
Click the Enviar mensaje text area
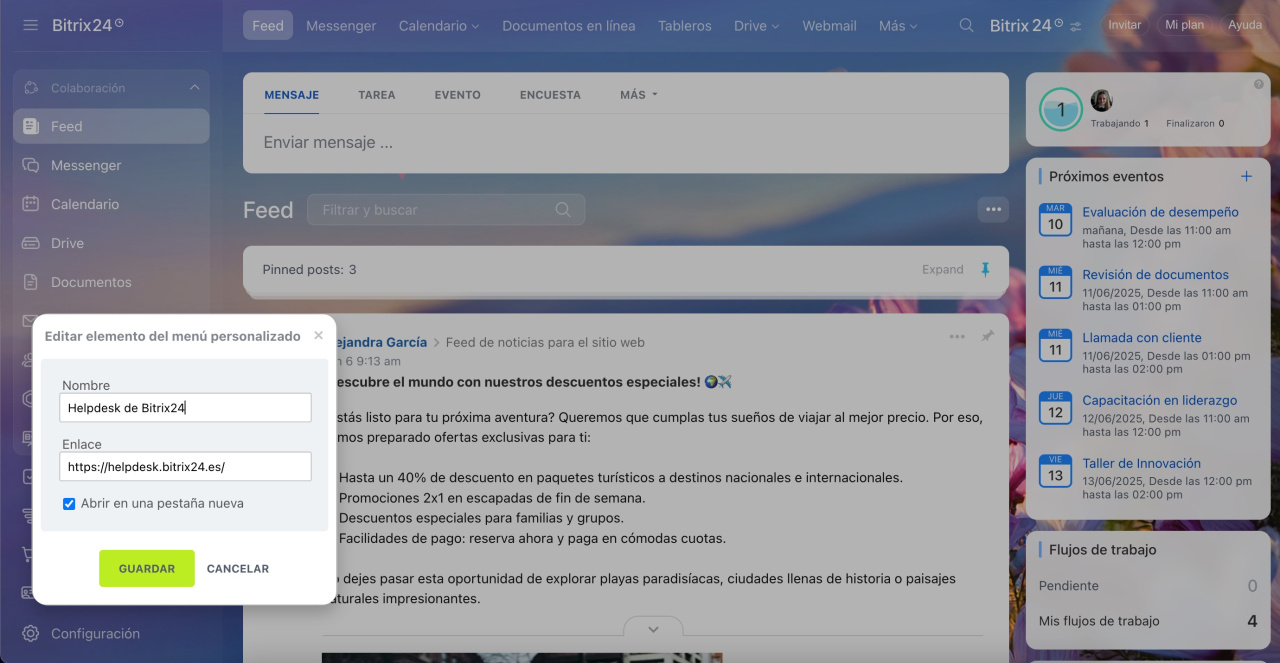626,143
